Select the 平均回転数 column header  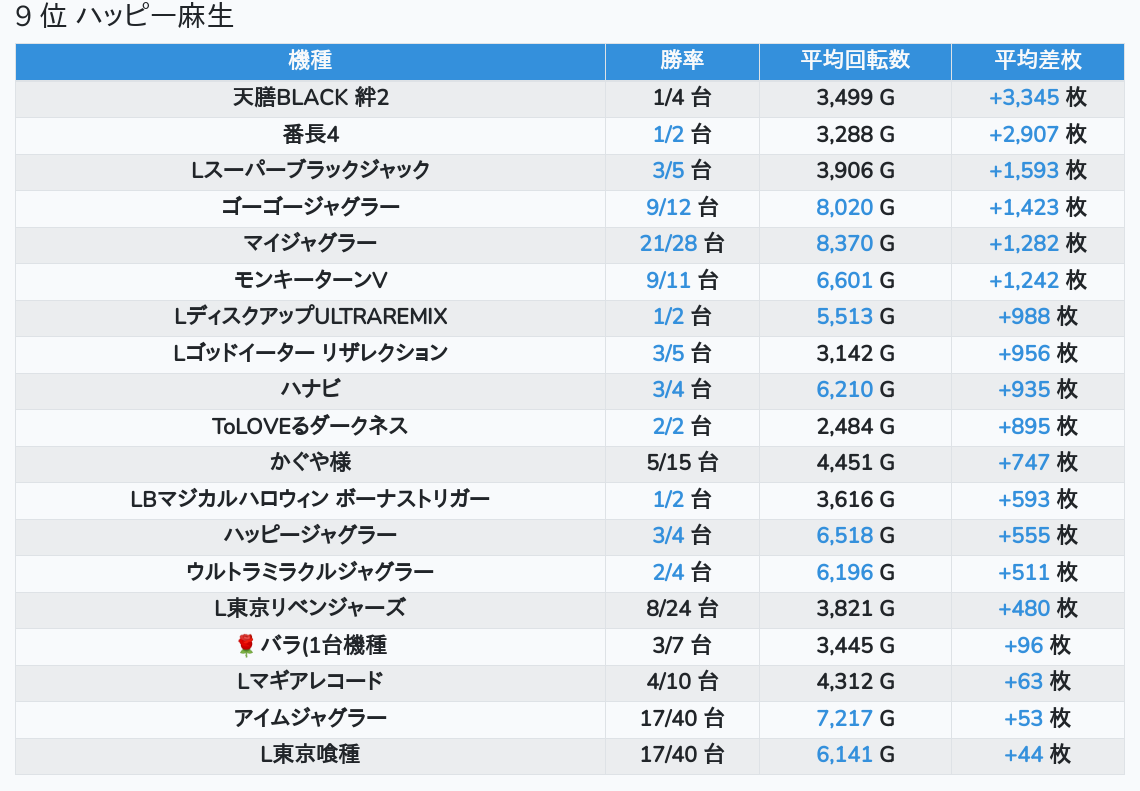point(855,61)
